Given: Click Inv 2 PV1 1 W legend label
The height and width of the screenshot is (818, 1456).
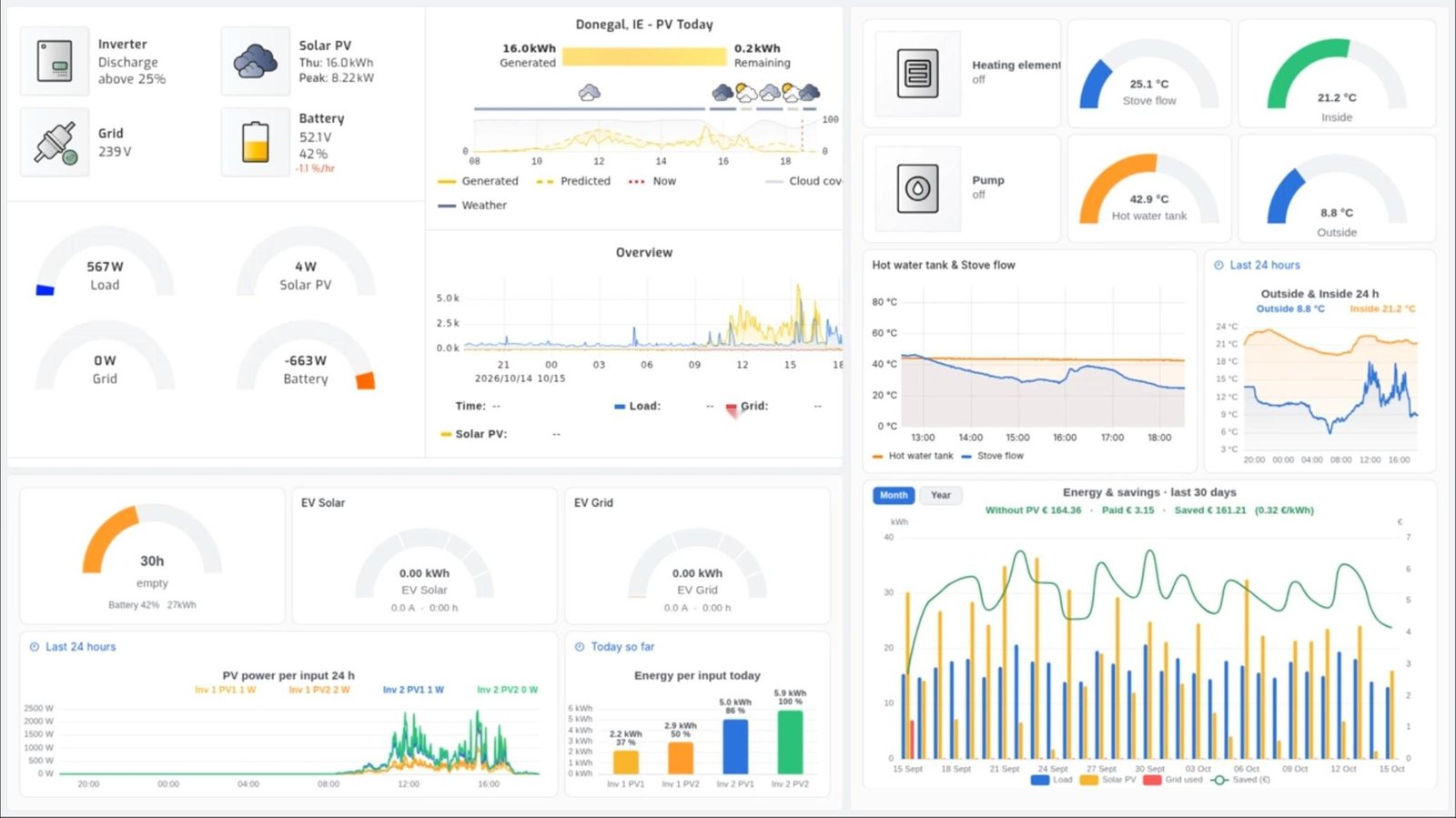Looking at the screenshot, I should click(x=413, y=690).
